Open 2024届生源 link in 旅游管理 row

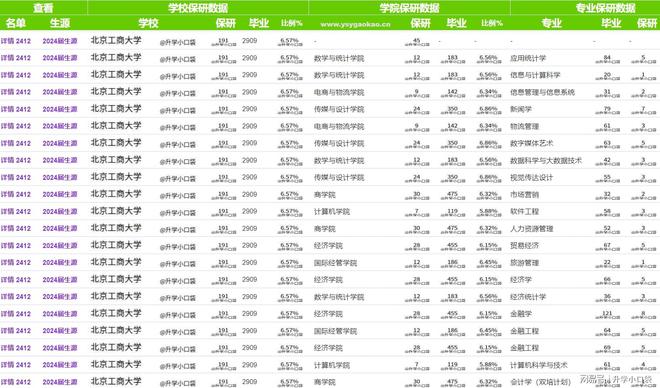60,263
